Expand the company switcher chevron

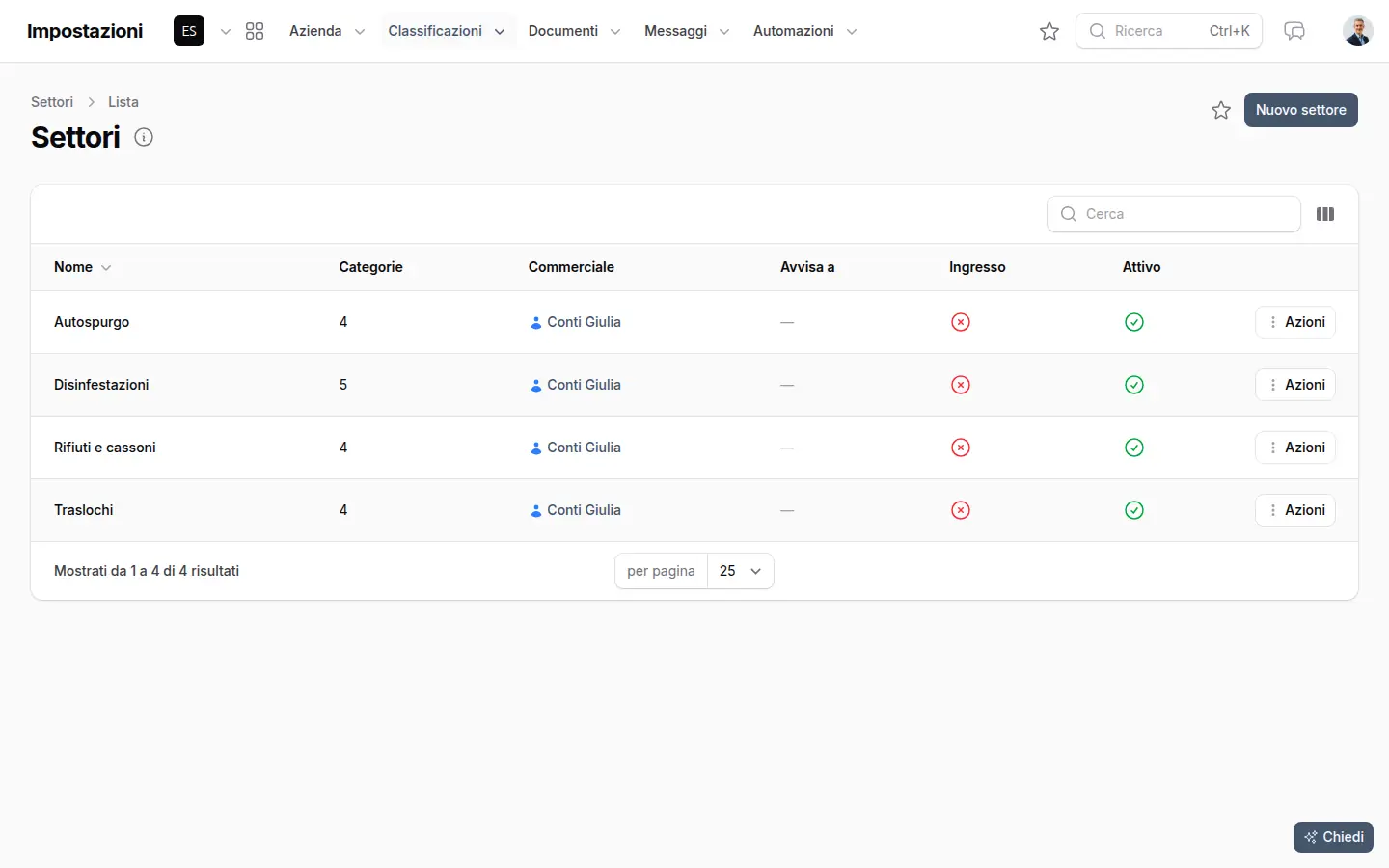[226, 31]
